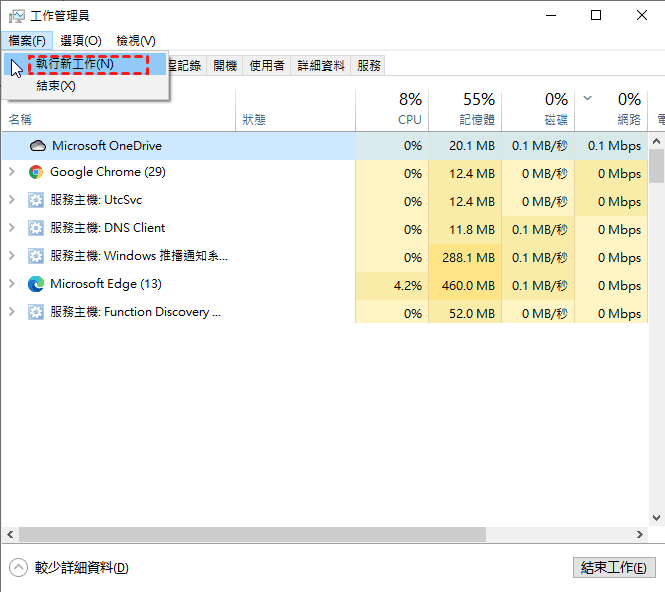Click the vertical scrollbar up arrow
The image size is (665, 592).
coord(656,141)
